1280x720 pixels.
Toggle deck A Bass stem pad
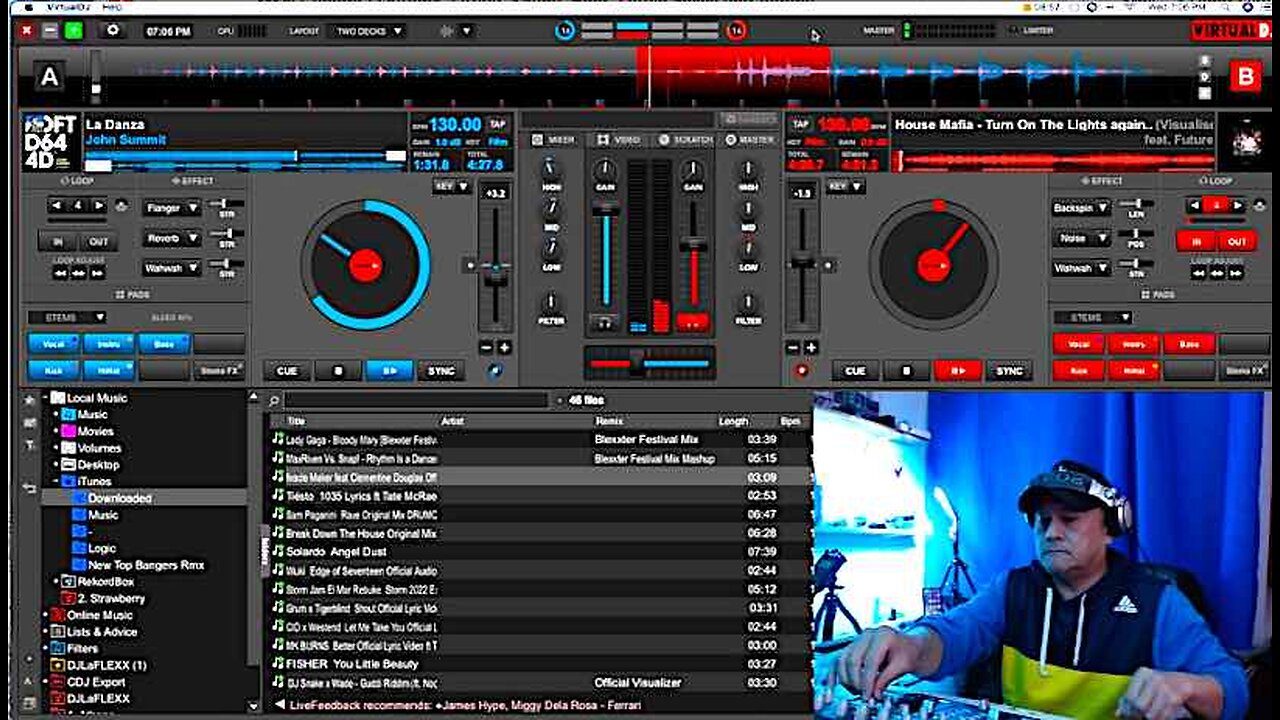point(164,344)
